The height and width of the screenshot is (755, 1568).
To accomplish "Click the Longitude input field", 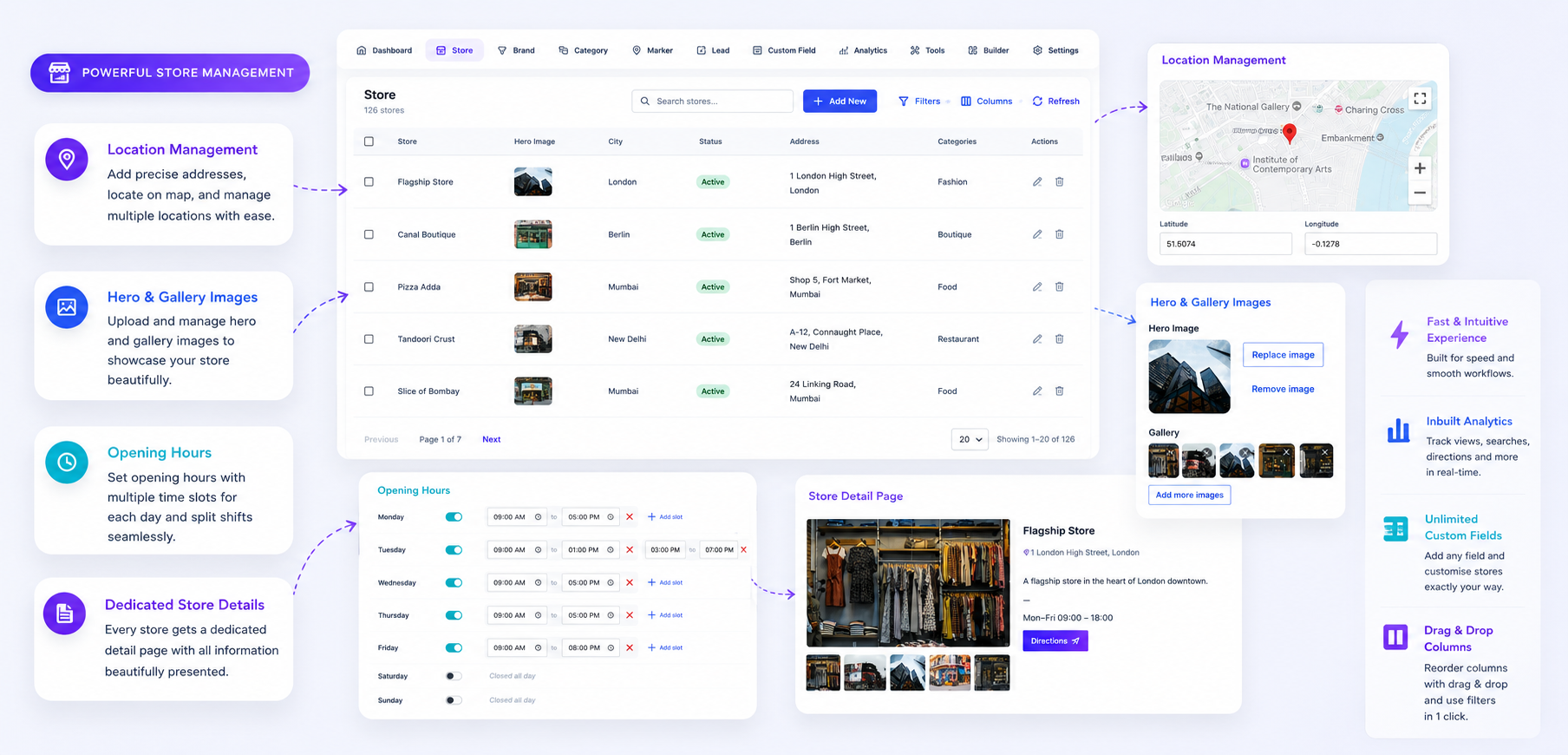I will point(1370,244).
